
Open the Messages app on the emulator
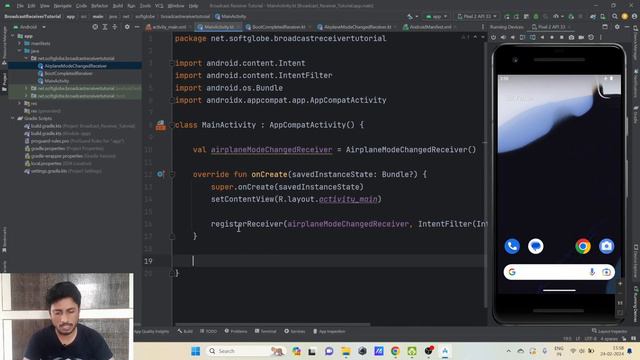point(536,246)
